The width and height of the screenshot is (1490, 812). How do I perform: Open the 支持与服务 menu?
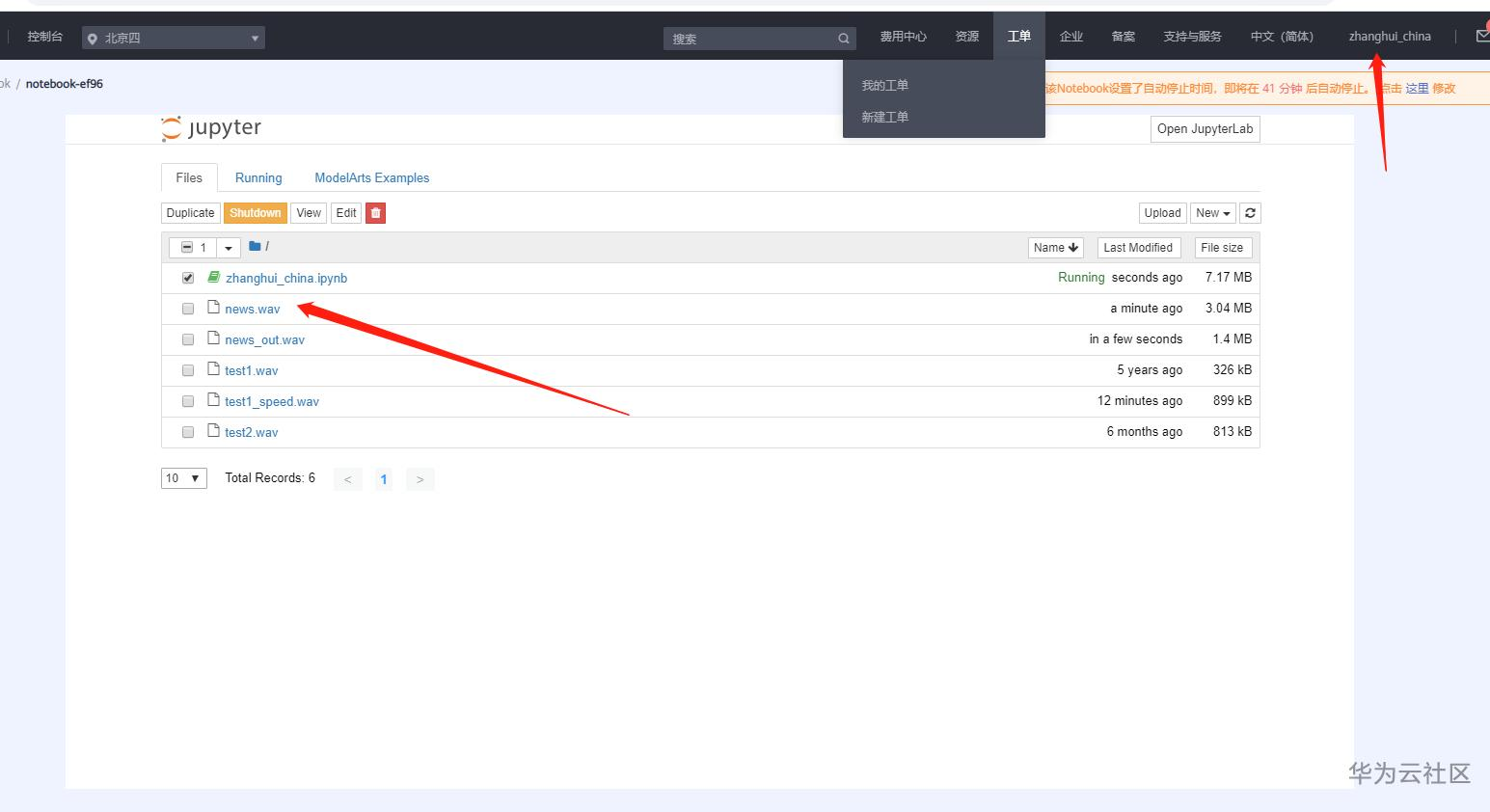click(x=1192, y=37)
